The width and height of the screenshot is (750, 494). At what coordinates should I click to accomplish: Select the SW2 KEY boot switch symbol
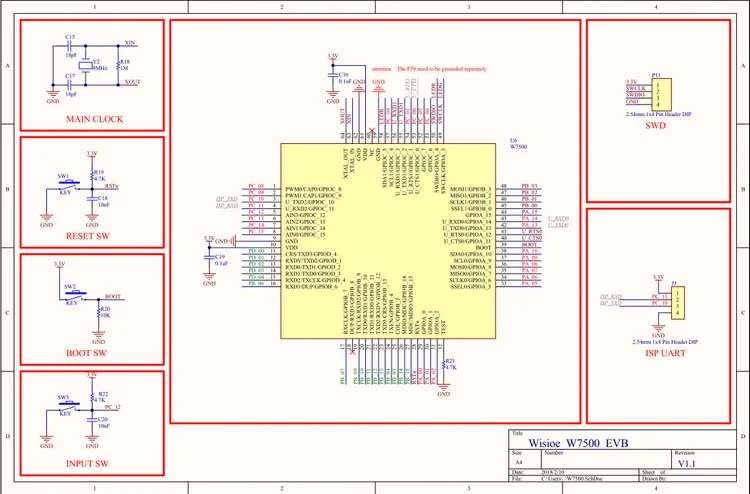click(x=76, y=295)
